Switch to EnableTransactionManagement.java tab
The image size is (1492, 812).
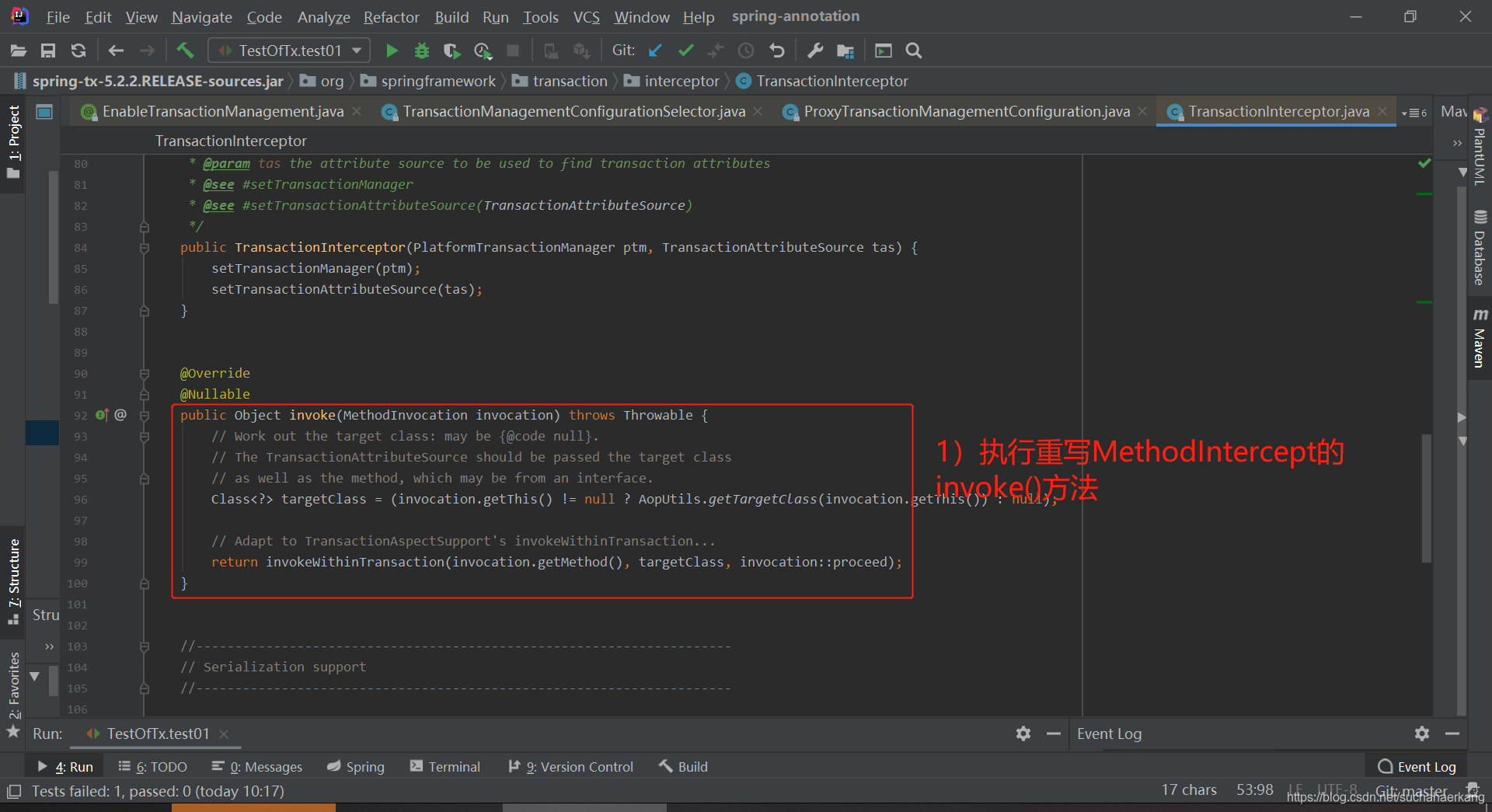pos(222,112)
